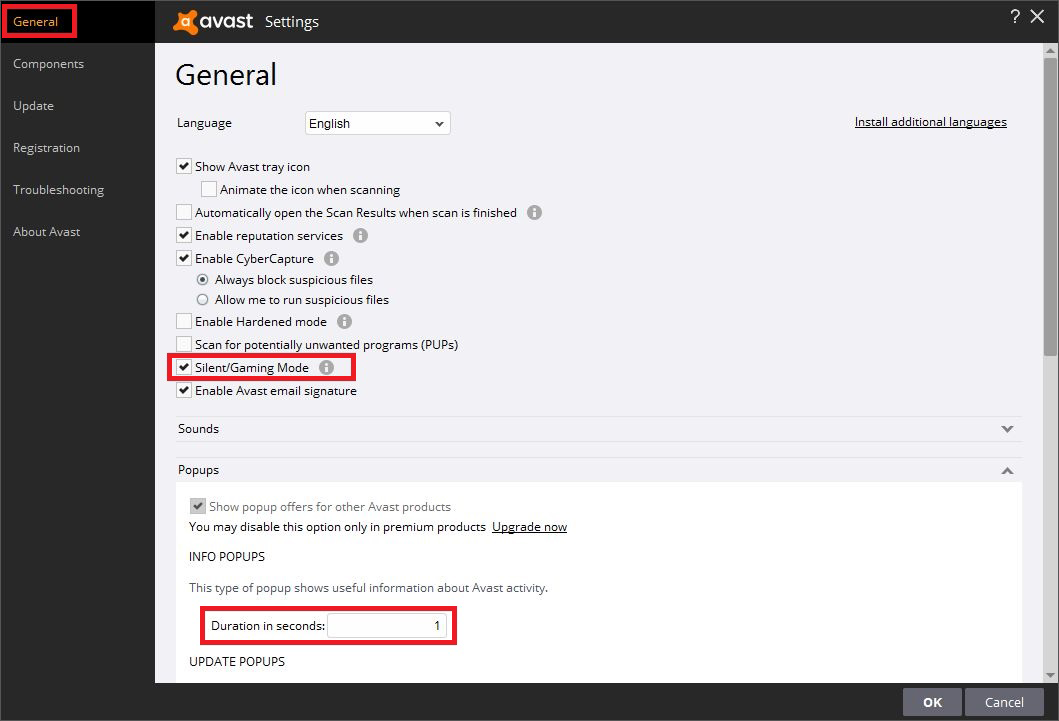Image resolution: width=1059 pixels, height=721 pixels.
Task: Open the General settings section
Action: tap(35, 22)
